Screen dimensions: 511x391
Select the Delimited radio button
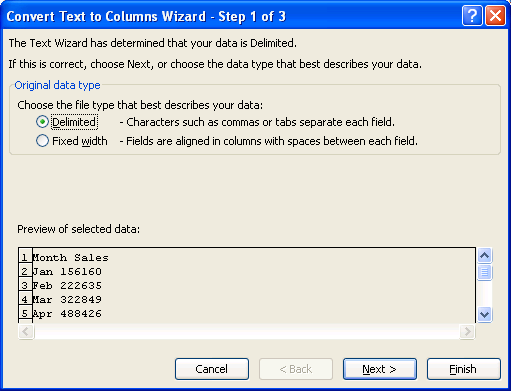coord(42,122)
